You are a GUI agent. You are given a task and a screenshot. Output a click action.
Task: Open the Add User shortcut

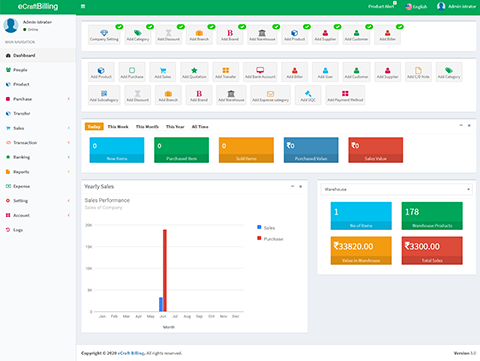click(x=325, y=72)
